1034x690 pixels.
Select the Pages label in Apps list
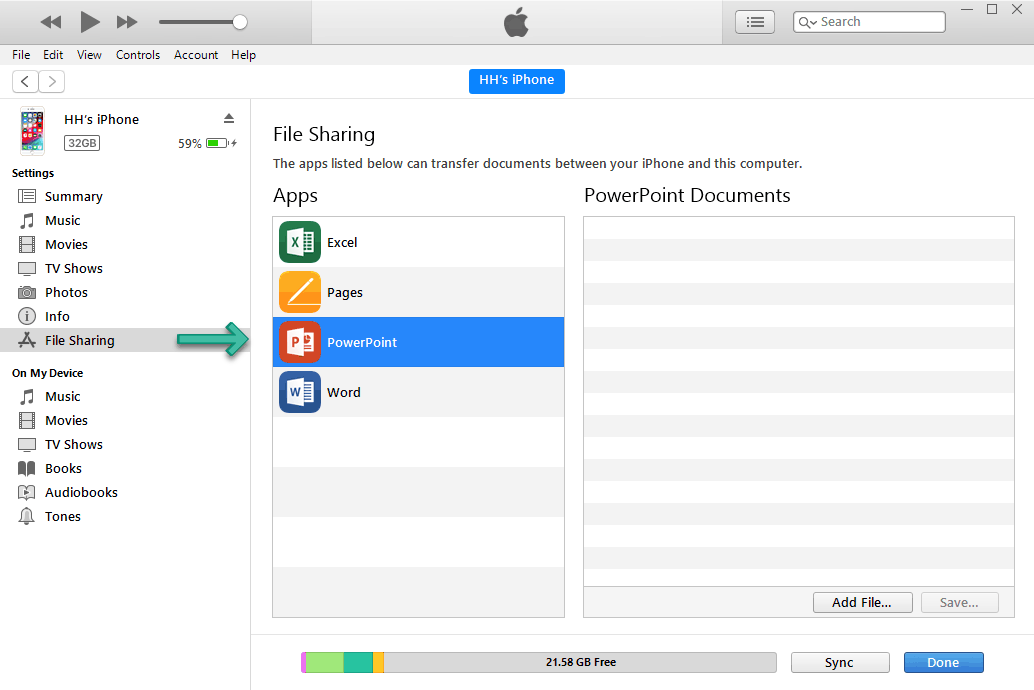coord(345,293)
